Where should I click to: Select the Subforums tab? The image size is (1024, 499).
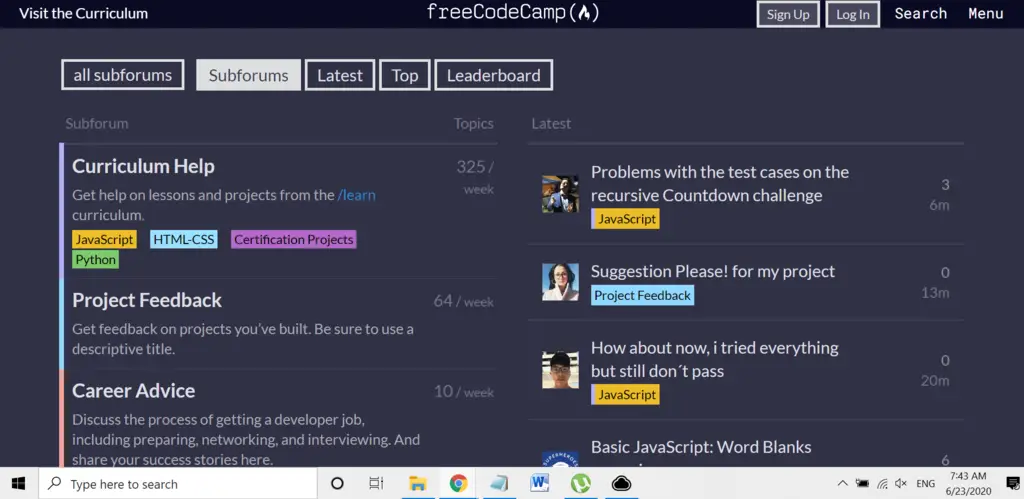(x=248, y=75)
